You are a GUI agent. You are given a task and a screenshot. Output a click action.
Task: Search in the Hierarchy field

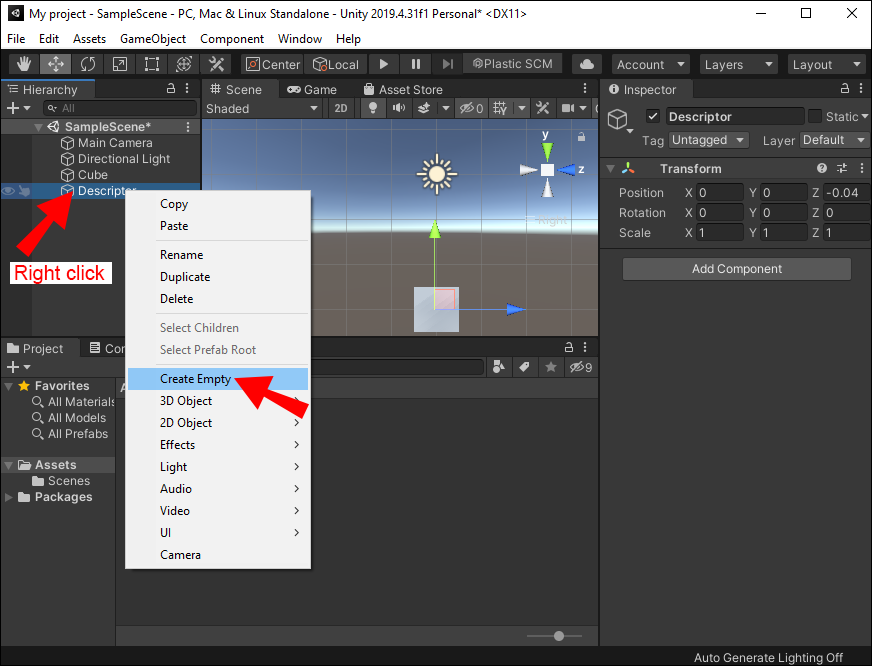(120, 108)
